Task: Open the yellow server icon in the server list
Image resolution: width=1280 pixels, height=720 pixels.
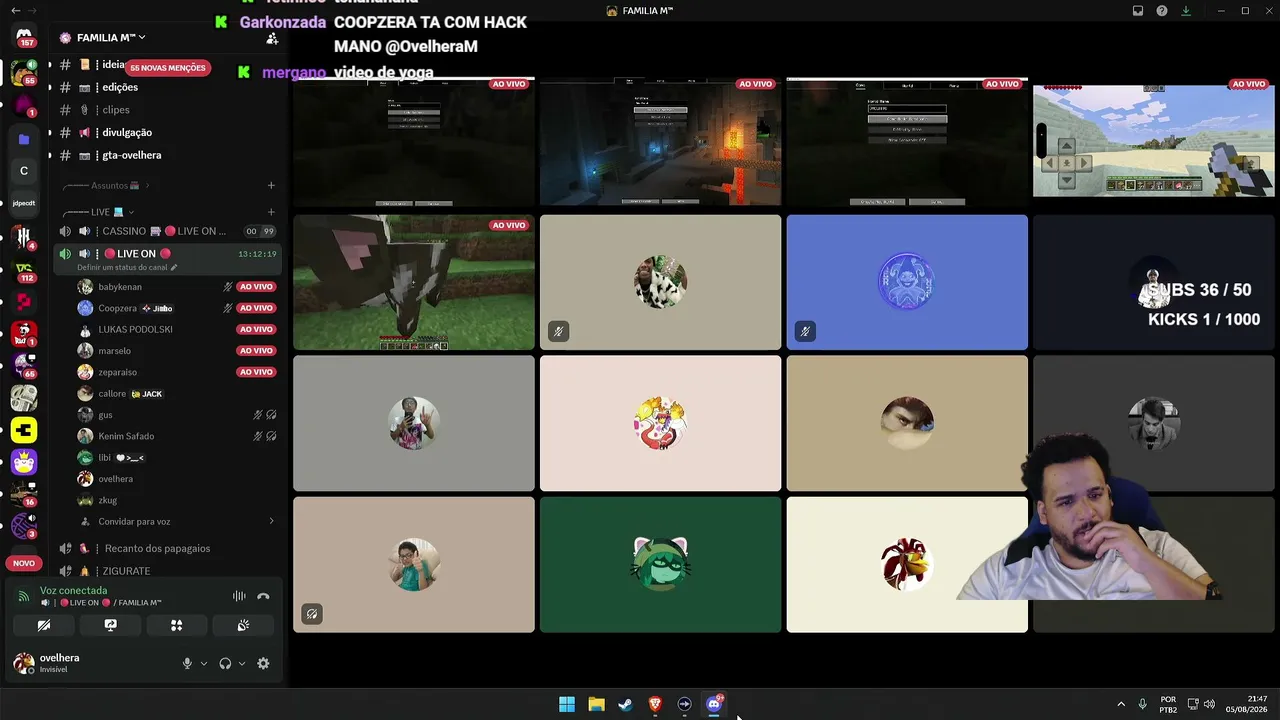Action: (x=24, y=430)
